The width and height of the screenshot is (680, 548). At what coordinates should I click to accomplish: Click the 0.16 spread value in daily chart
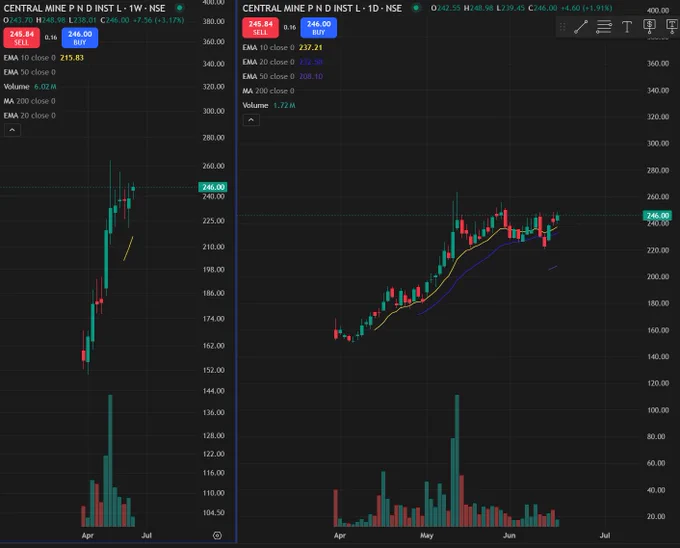point(290,27)
